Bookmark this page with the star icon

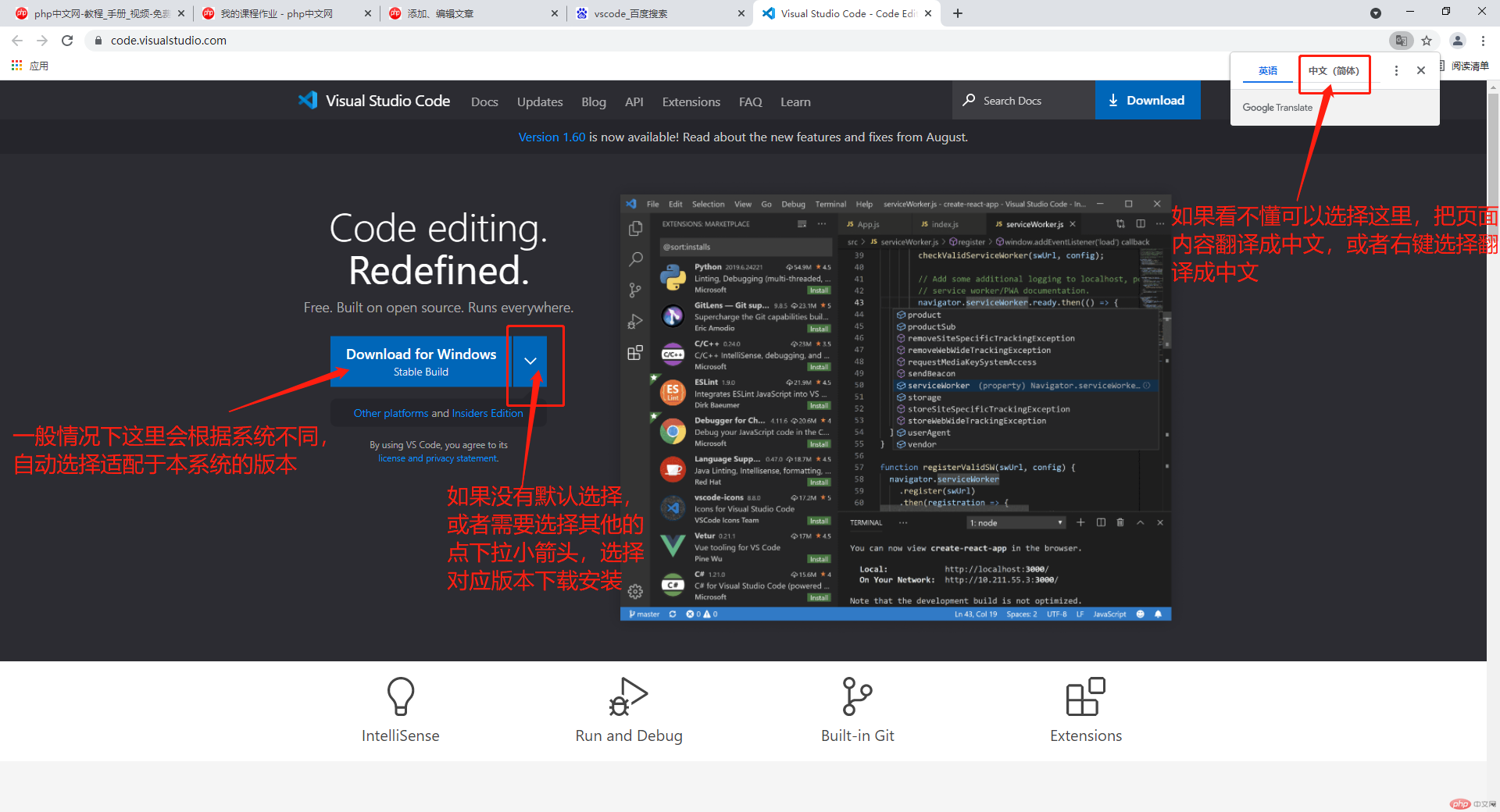click(x=1427, y=41)
